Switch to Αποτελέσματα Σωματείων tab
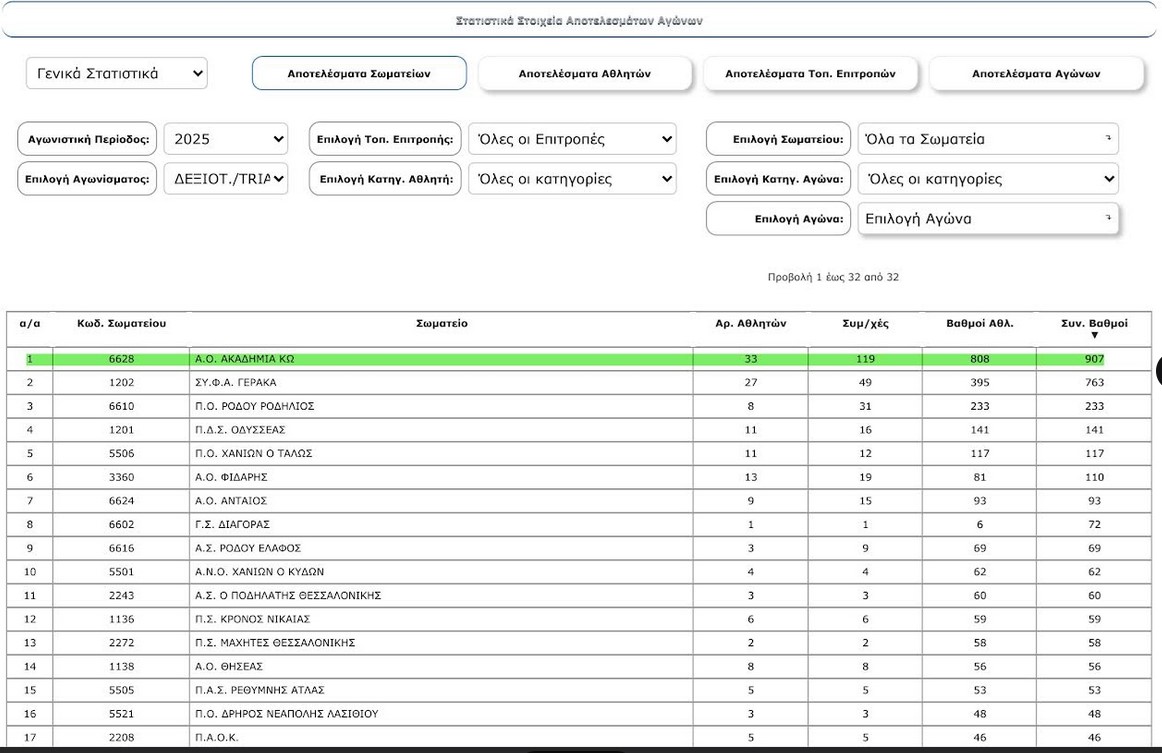The width and height of the screenshot is (1162, 753). click(359, 73)
